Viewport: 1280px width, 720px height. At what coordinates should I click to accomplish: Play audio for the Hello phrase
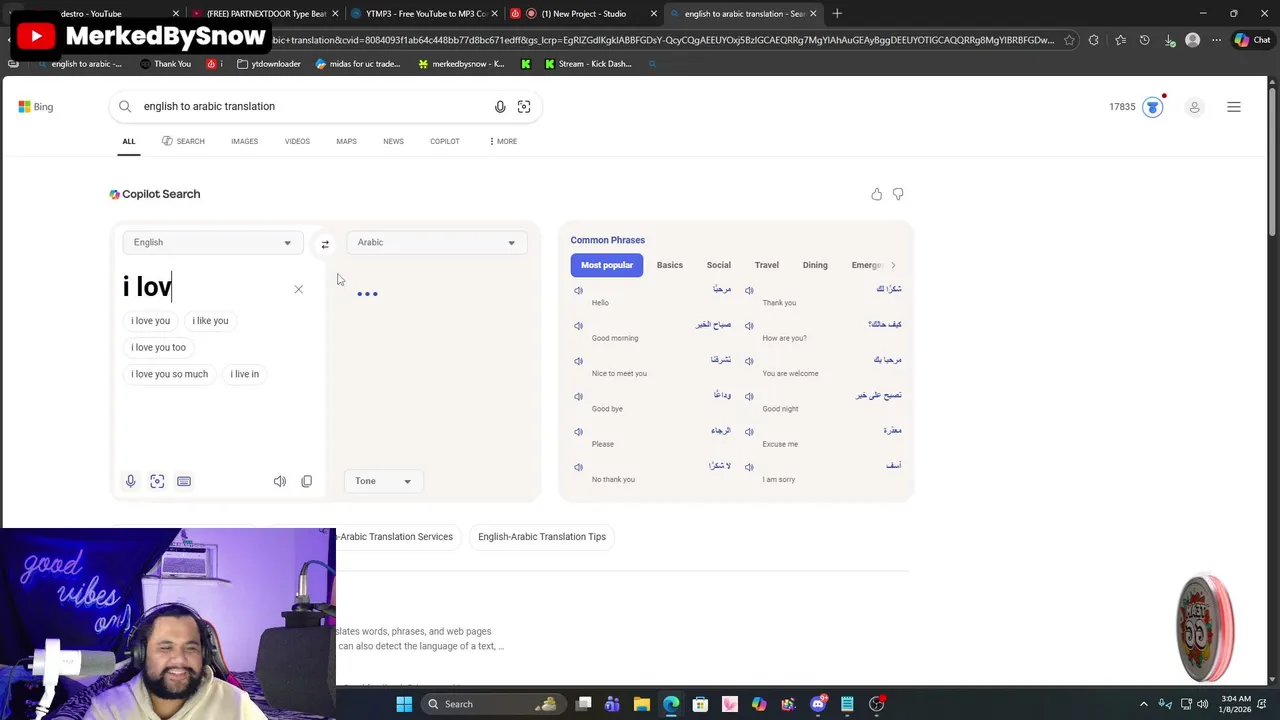[578, 290]
